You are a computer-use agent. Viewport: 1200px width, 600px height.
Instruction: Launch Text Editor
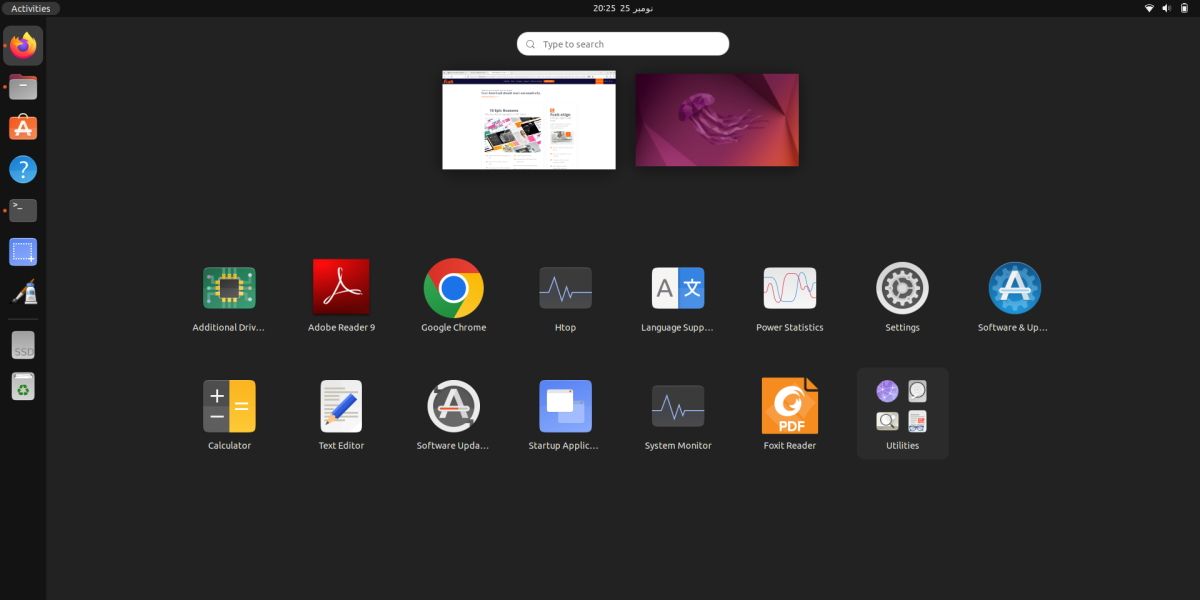point(341,406)
